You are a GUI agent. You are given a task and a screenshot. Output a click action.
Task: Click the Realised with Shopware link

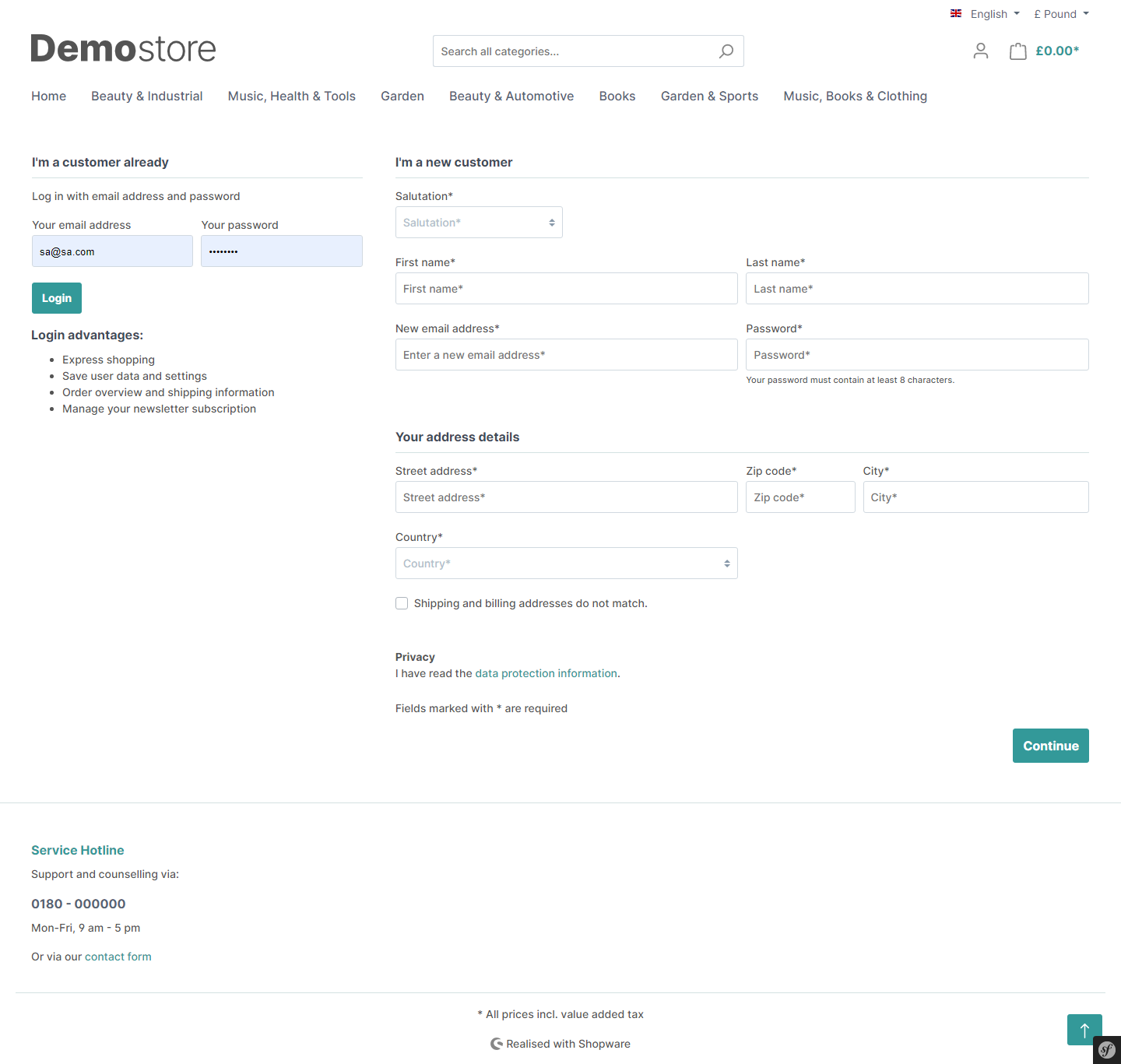(x=560, y=1044)
